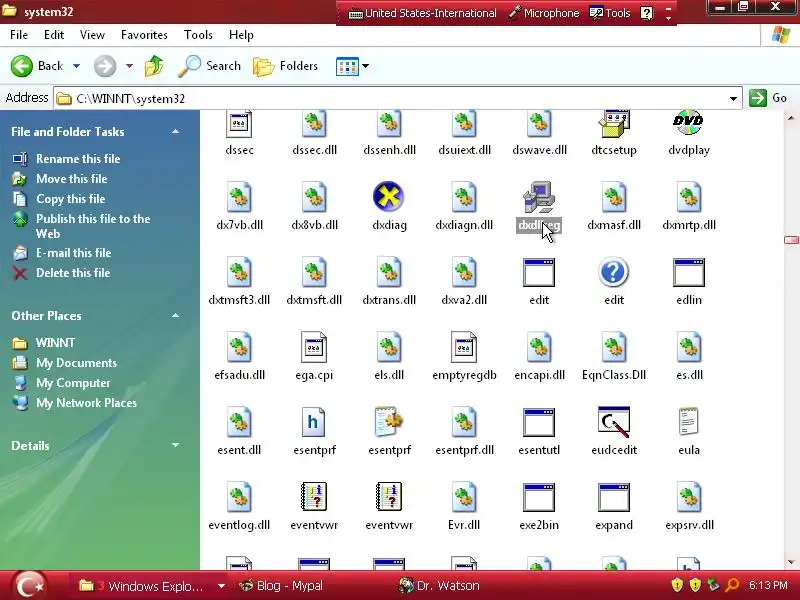Click the Back navigation button
This screenshot has height=600, width=800.
[x=37, y=66]
